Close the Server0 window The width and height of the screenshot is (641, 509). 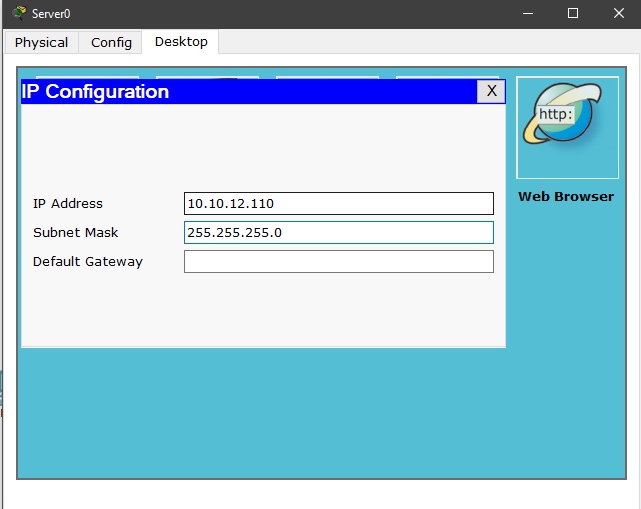(619, 13)
